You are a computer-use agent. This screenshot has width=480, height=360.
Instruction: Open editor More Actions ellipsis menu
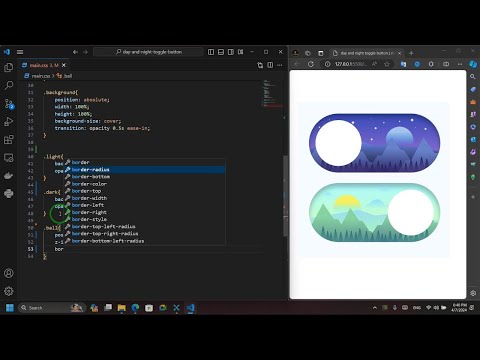(x=280, y=65)
